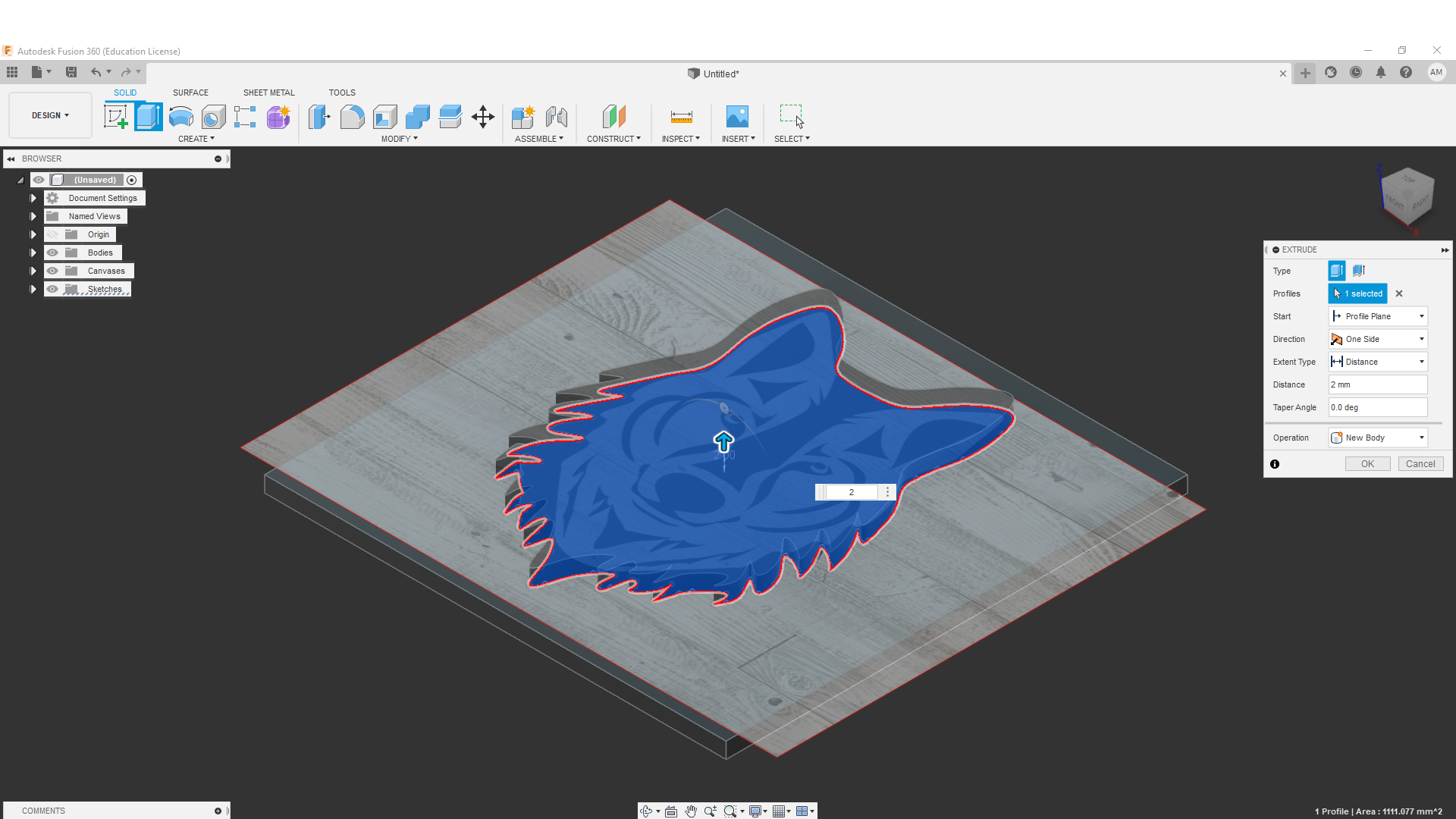
Task: Toggle visibility of Canvases folder
Action: coord(52,271)
